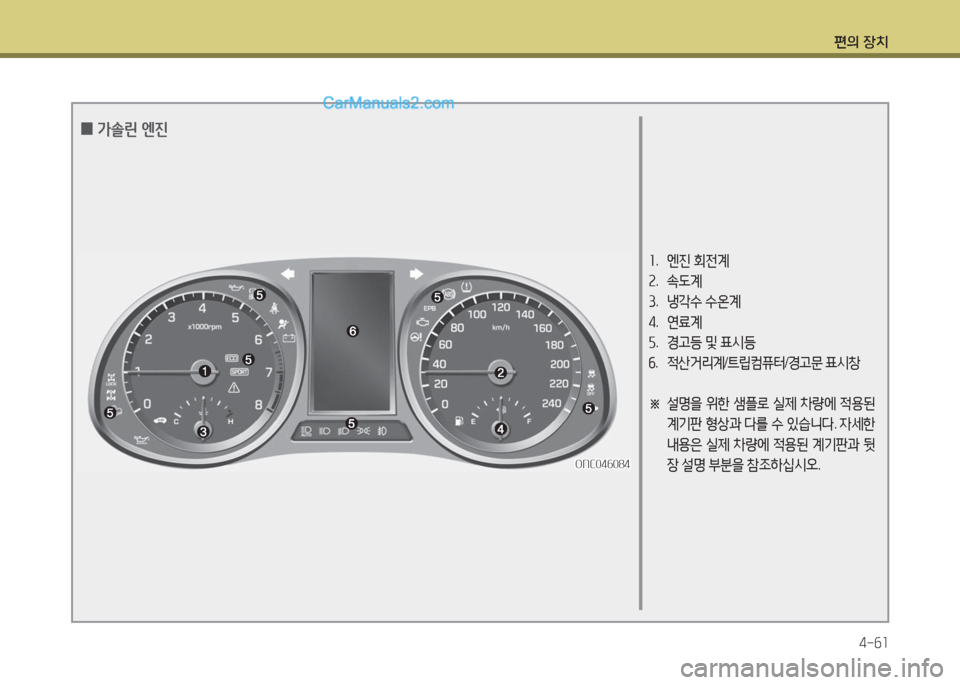Click the 'x1000rpm' label on the tachometer
The height and width of the screenshot is (685, 960).
click(x=205, y=327)
